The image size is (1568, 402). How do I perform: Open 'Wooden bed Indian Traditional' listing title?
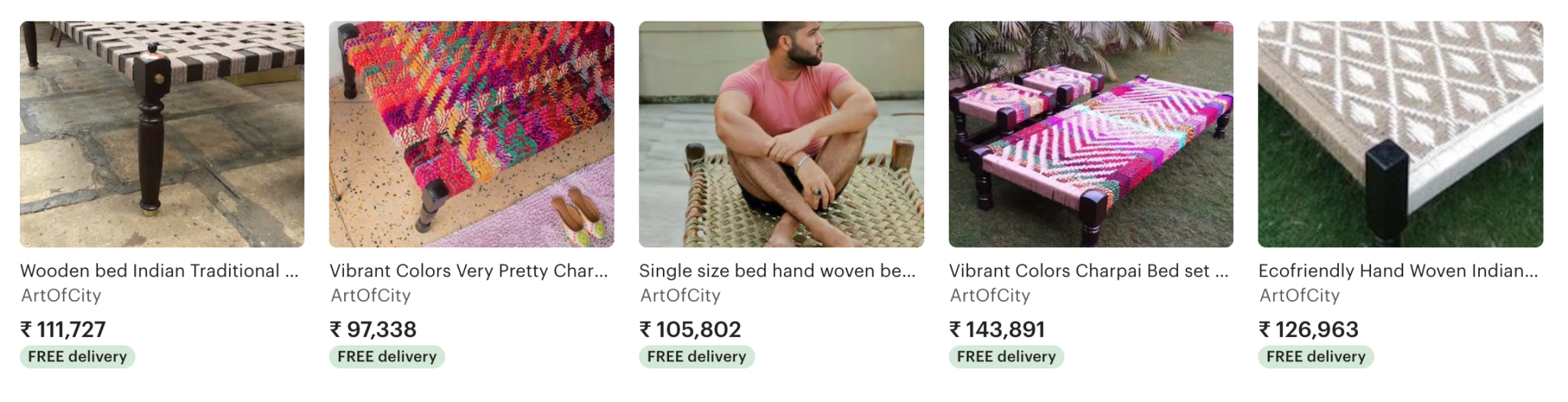pos(159,271)
